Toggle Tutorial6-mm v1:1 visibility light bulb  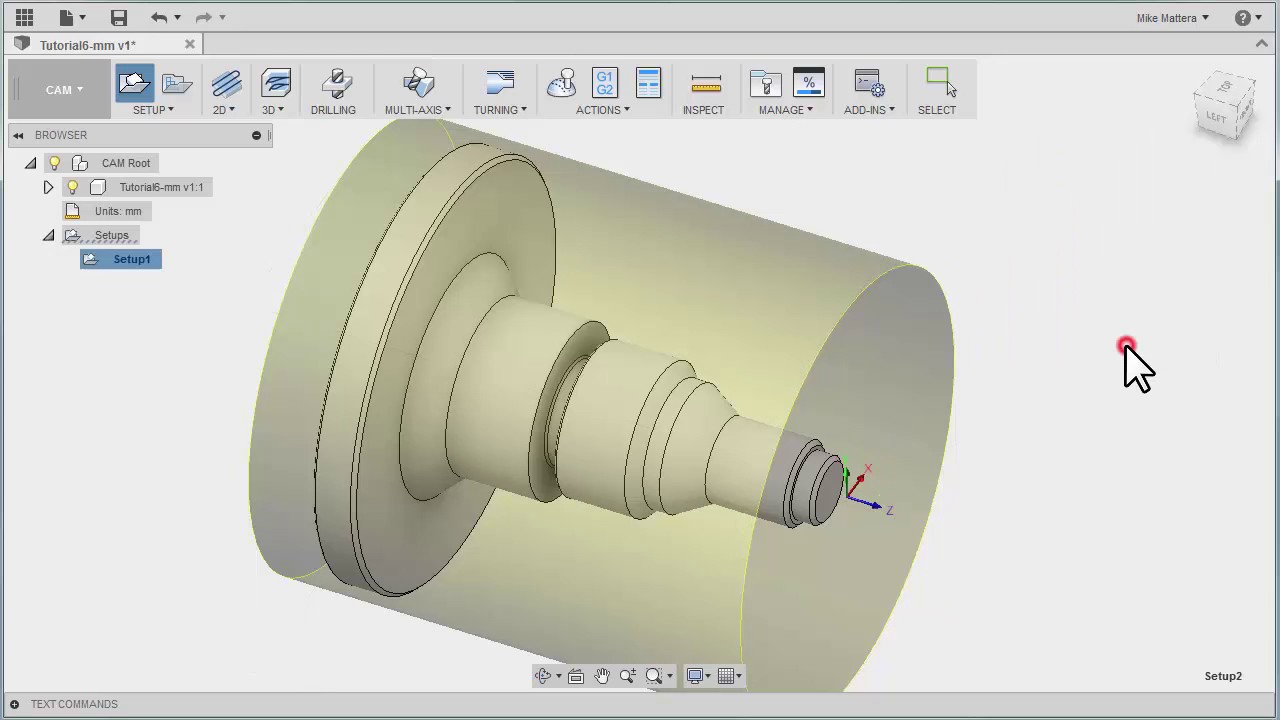(x=72, y=187)
